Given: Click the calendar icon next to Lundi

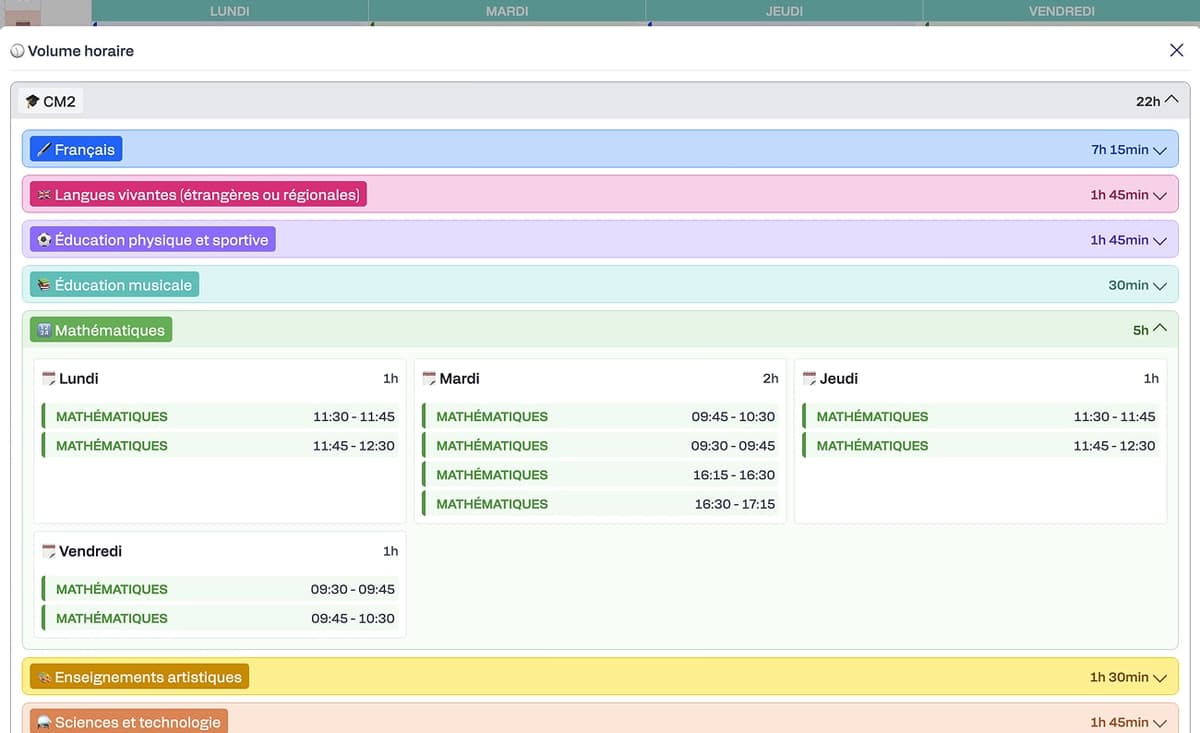Looking at the screenshot, I should click(x=48, y=379).
